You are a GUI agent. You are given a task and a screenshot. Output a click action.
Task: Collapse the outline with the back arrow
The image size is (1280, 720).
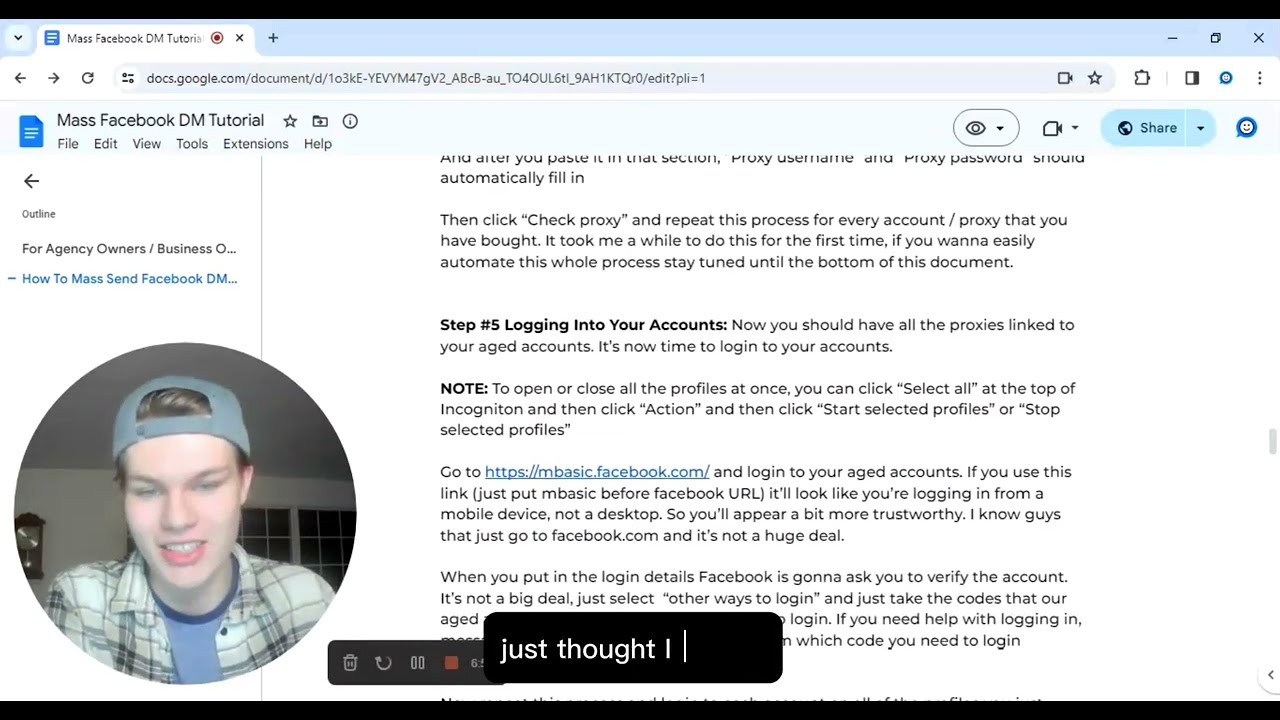click(x=31, y=181)
